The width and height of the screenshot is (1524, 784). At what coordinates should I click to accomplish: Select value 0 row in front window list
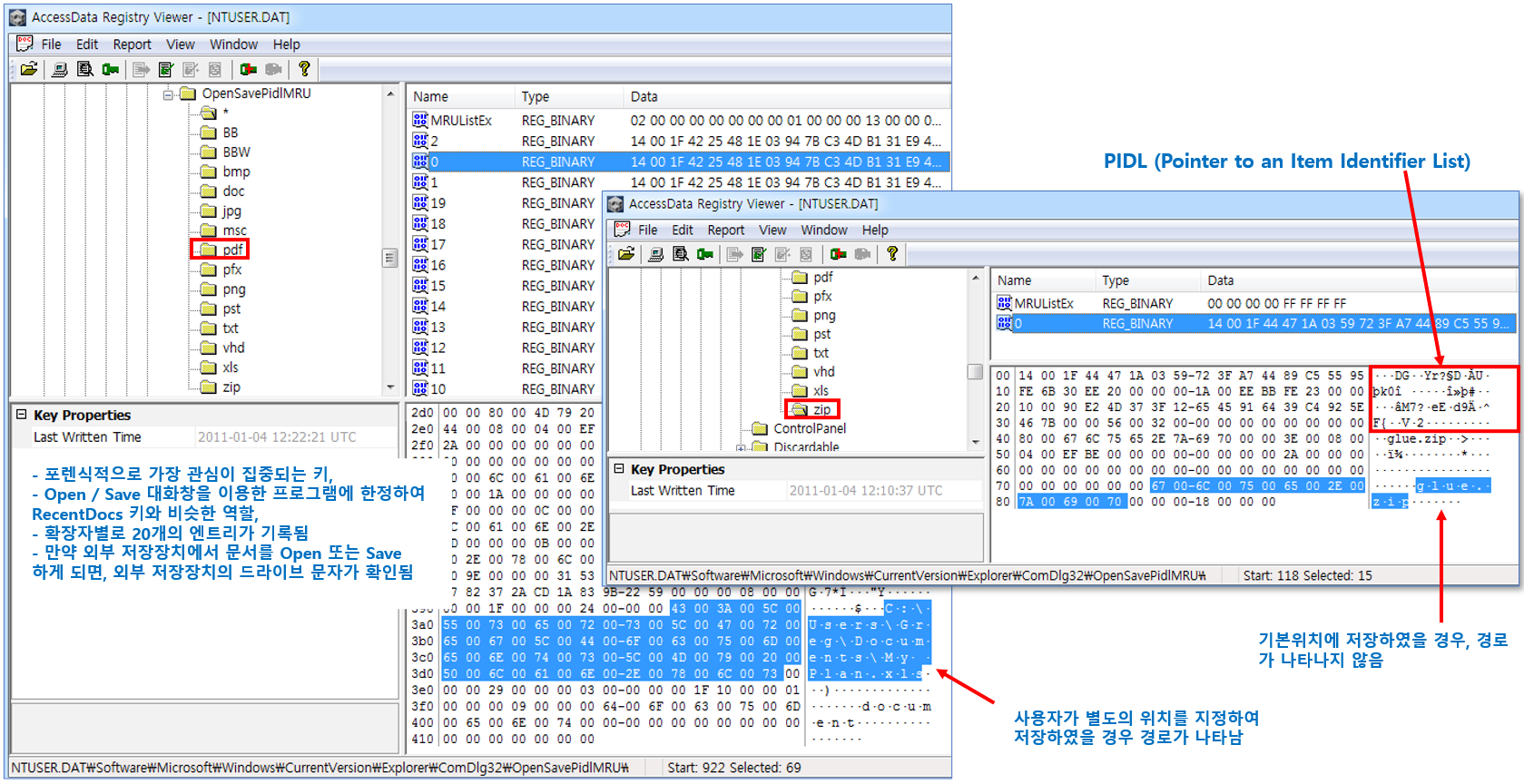1254,323
